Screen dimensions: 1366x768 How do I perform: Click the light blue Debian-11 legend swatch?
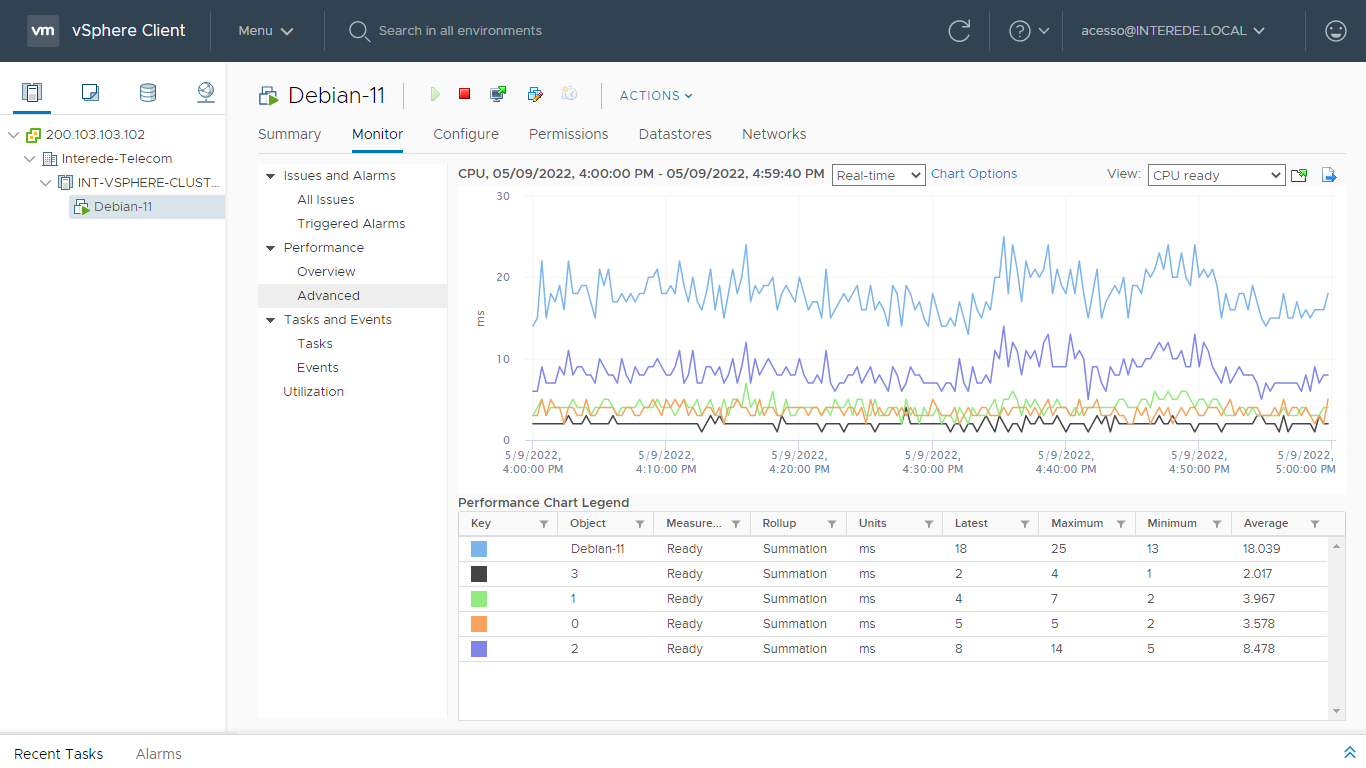click(479, 549)
